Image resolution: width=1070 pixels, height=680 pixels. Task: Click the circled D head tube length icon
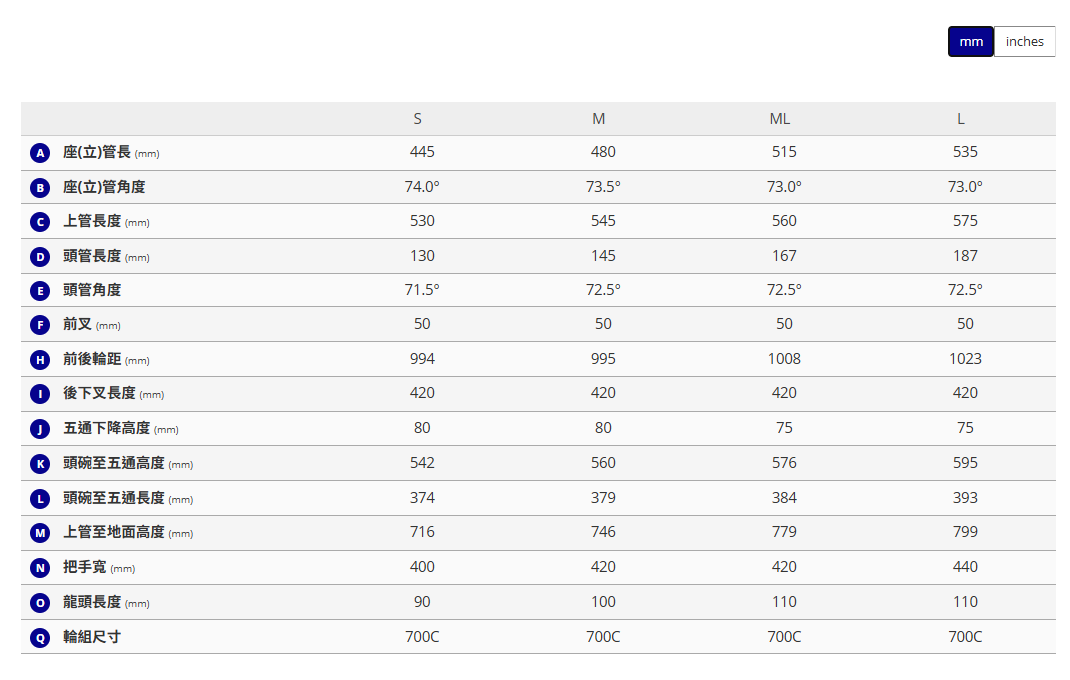40,257
